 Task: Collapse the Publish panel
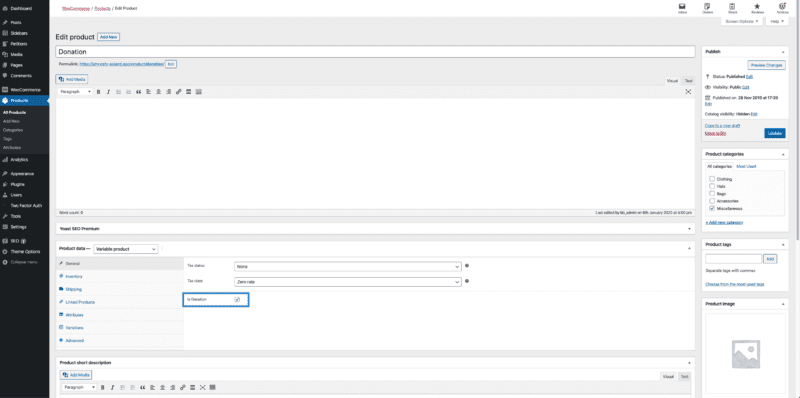[x=783, y=52]
